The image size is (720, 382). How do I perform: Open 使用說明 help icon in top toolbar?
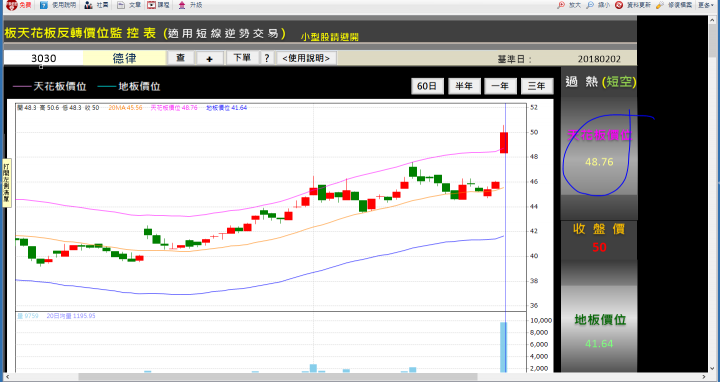44,5
